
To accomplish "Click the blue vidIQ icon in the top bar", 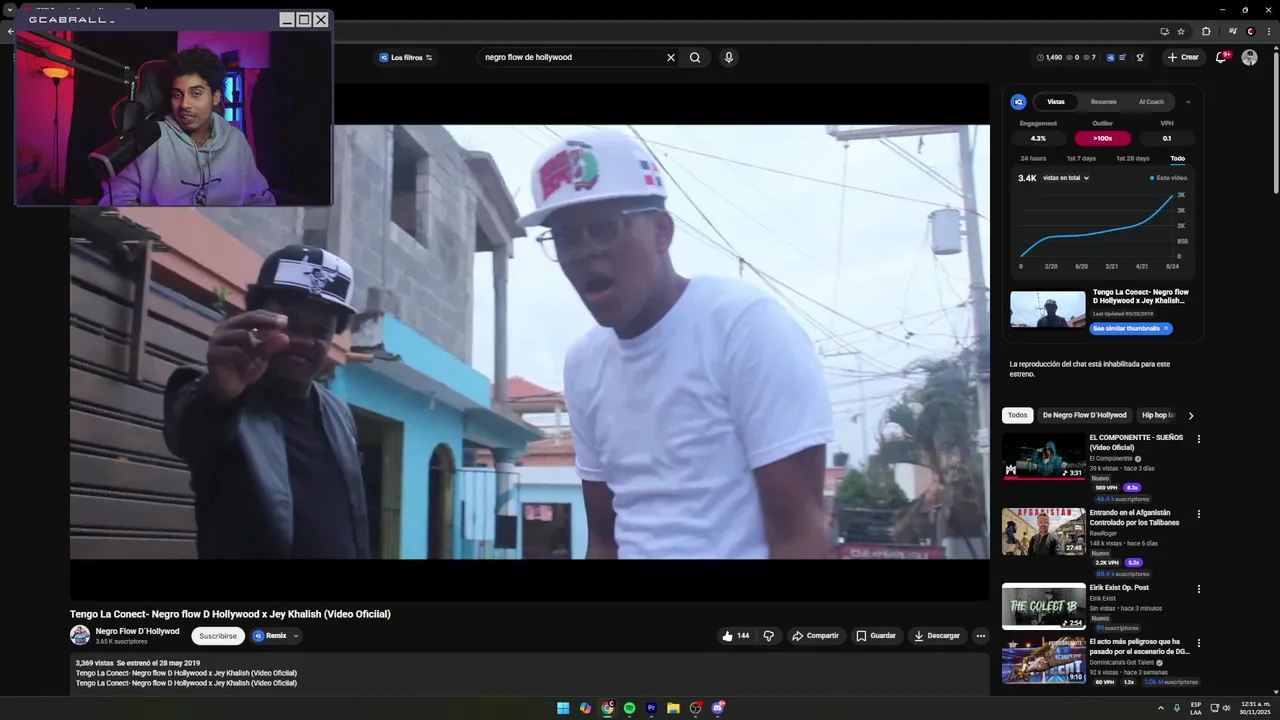I will tap(1110, 57).
